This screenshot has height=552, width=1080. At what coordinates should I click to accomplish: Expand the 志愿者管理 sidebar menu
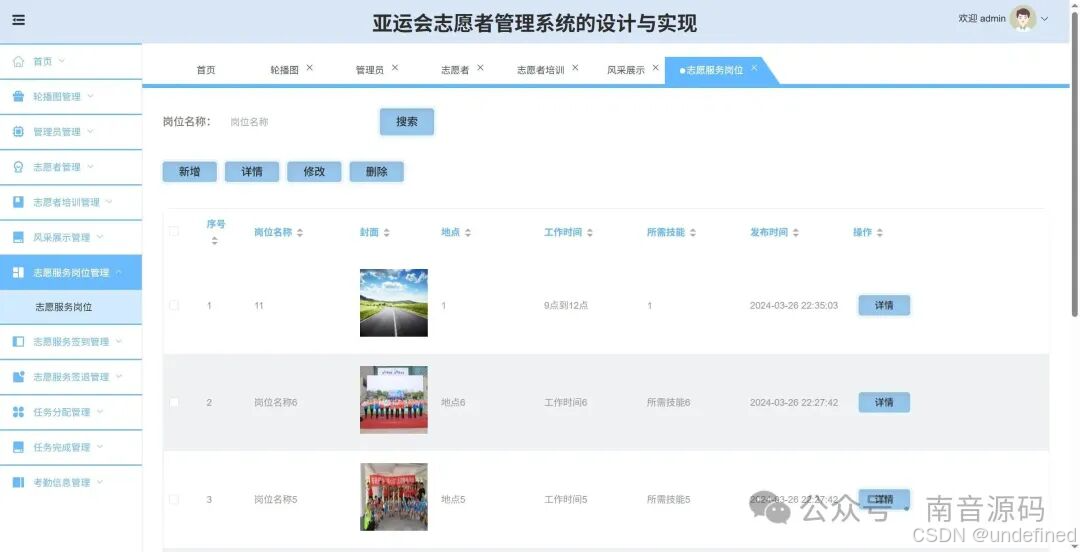tap(90, 167)
